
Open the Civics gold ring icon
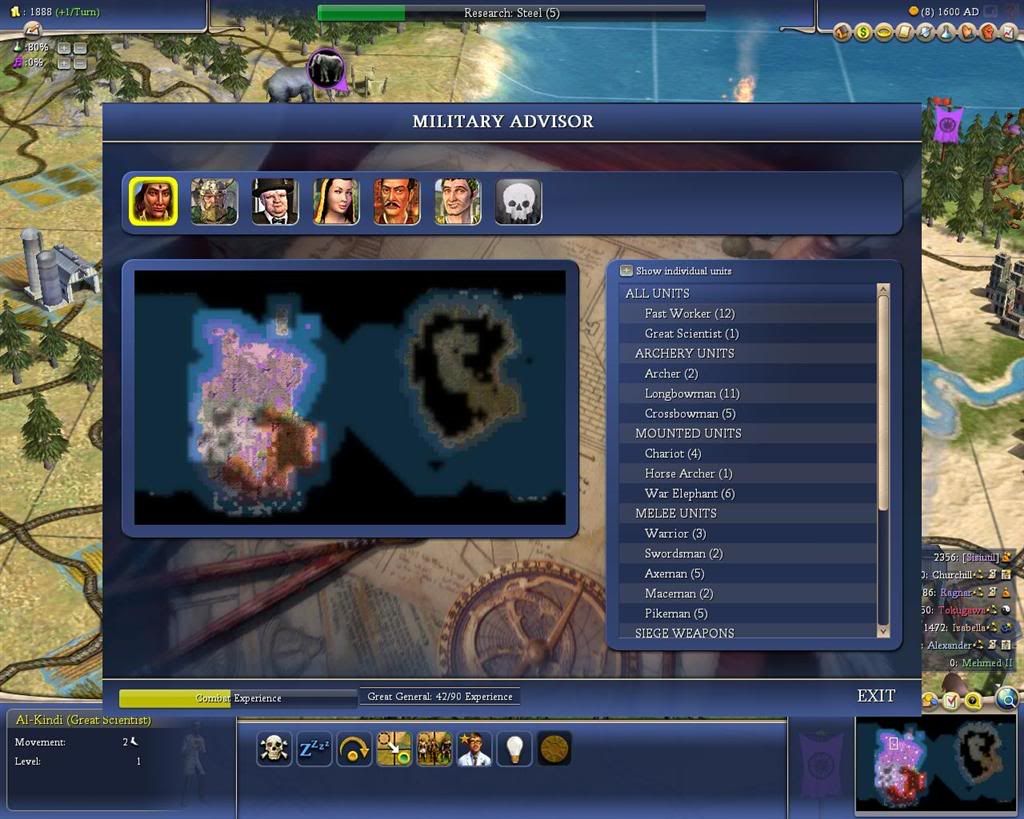(884, 31)
